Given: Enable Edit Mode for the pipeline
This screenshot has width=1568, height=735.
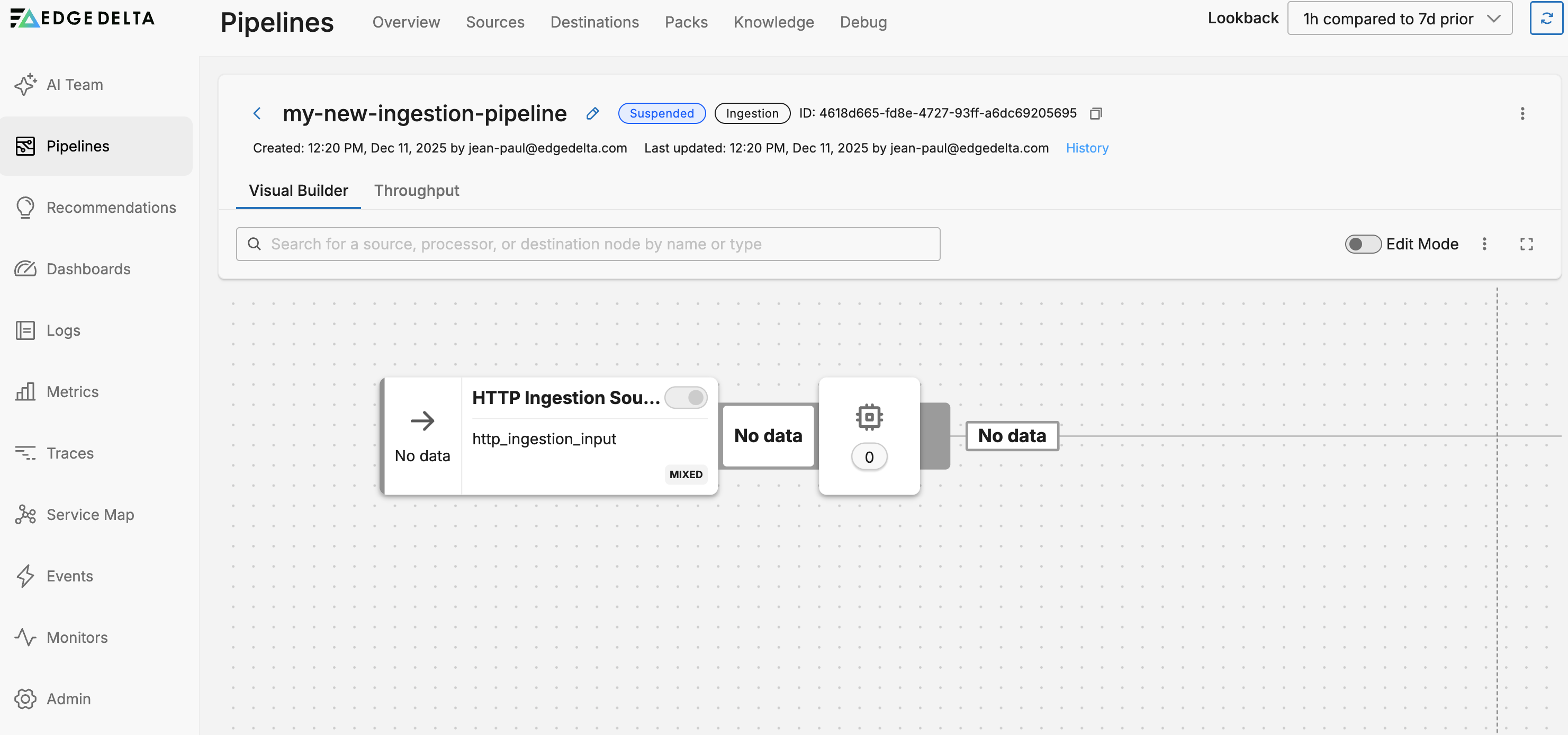Looking at the screenshot, I should pyautogui.click(x=1363, y=244).
